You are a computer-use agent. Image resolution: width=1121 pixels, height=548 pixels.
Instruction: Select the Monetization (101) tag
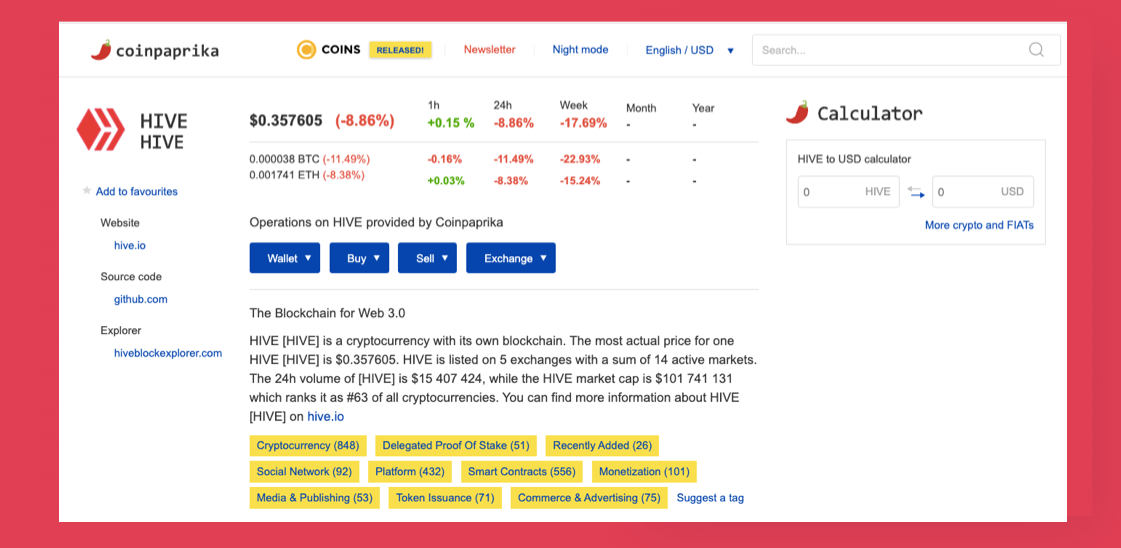tap(644, 472)
